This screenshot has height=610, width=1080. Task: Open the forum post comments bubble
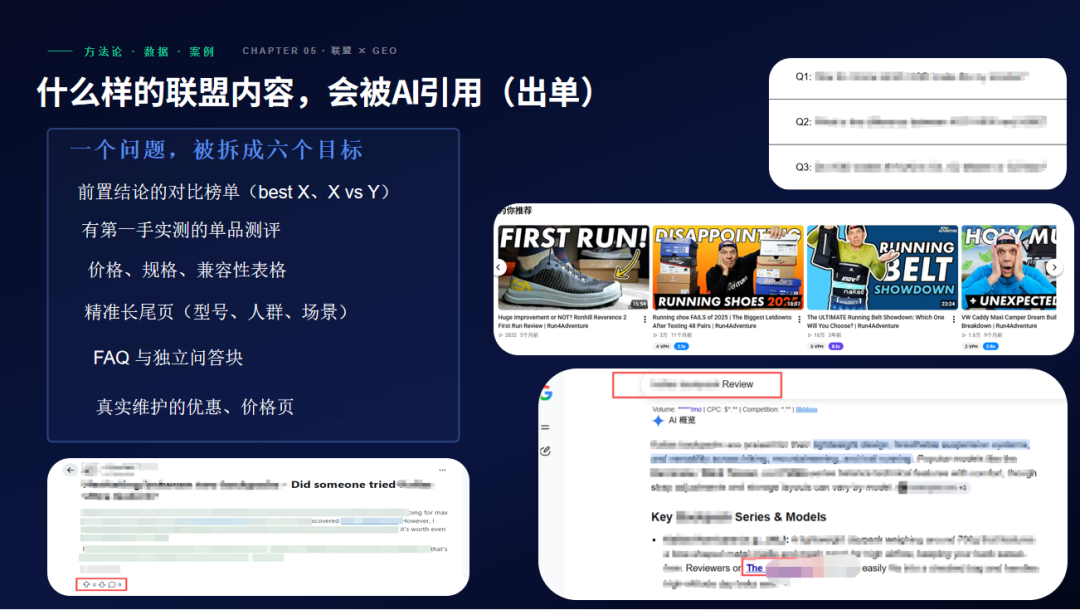(112, 585)
